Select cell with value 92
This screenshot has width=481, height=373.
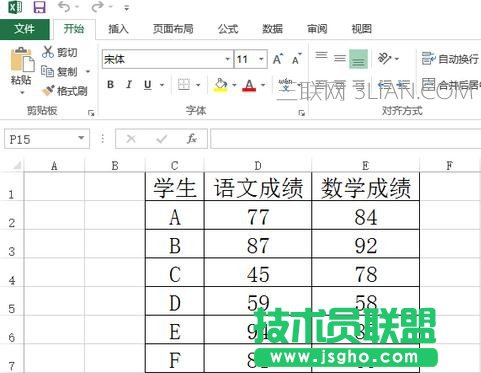tap(366, 244)
